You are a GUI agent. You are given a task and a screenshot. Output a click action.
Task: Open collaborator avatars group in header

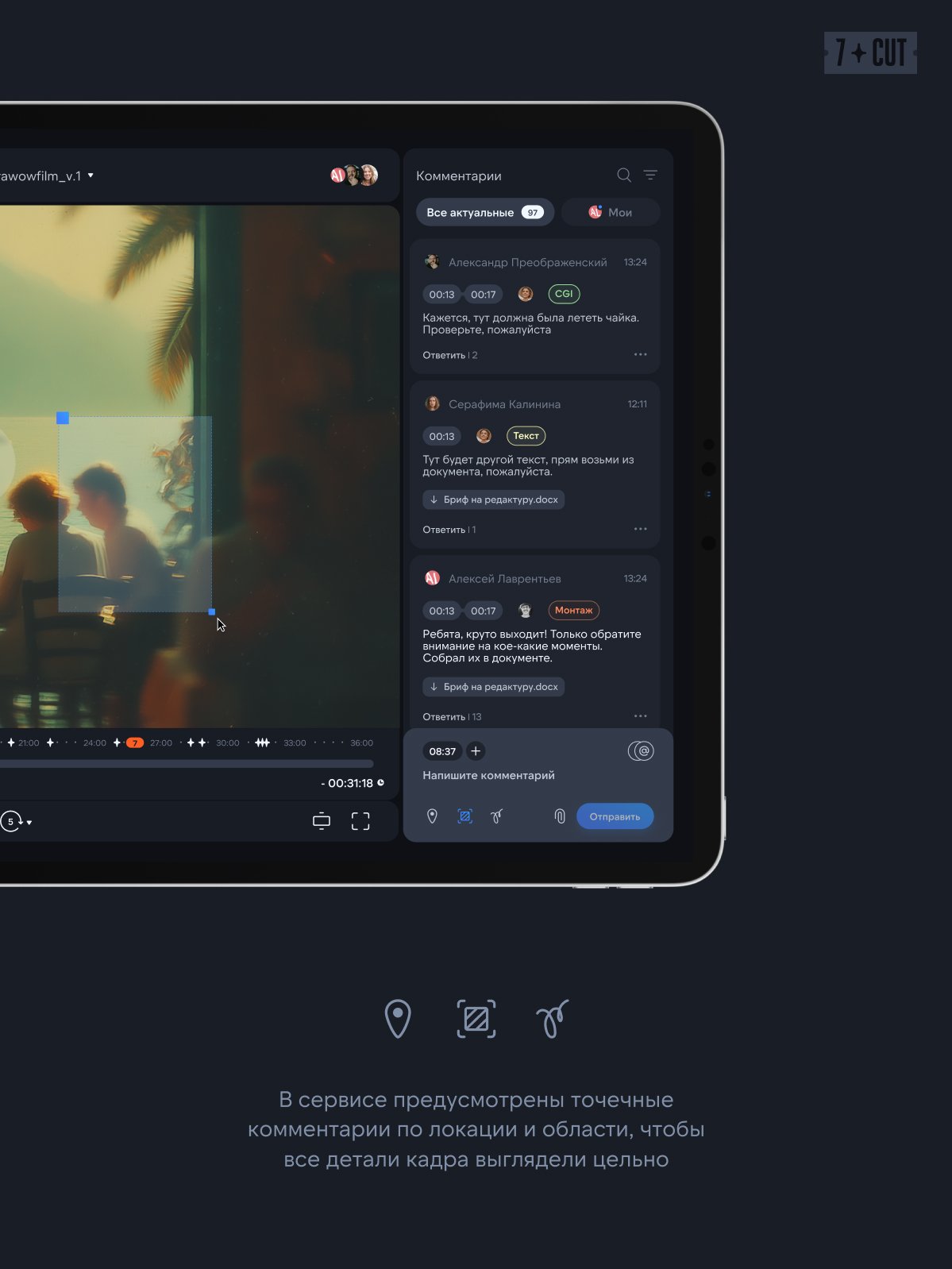point(354,175)
